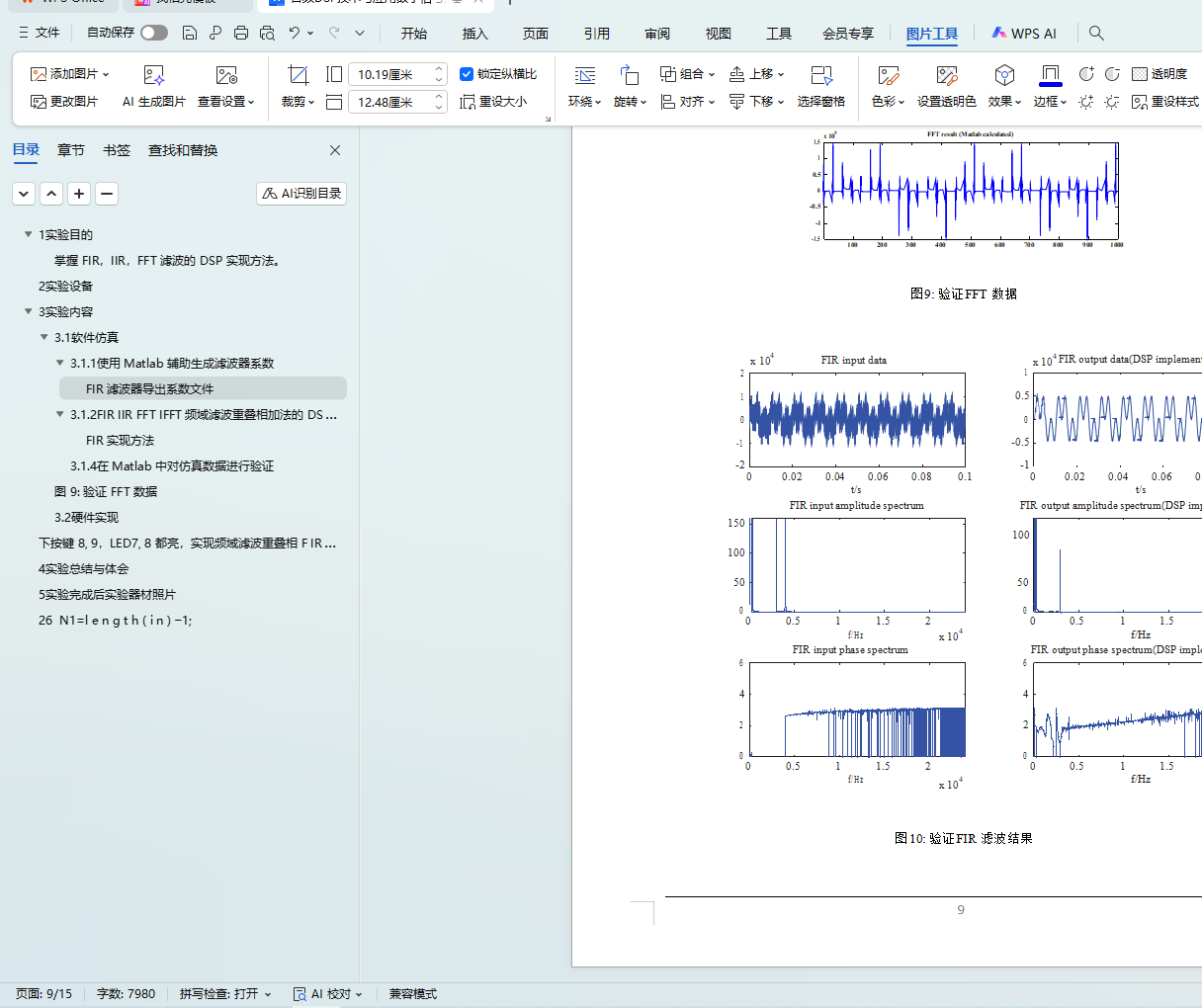Switch to the 书签 tab in navigation pane
Screen dimensions: 1202x1008
[x=117, y=150]
